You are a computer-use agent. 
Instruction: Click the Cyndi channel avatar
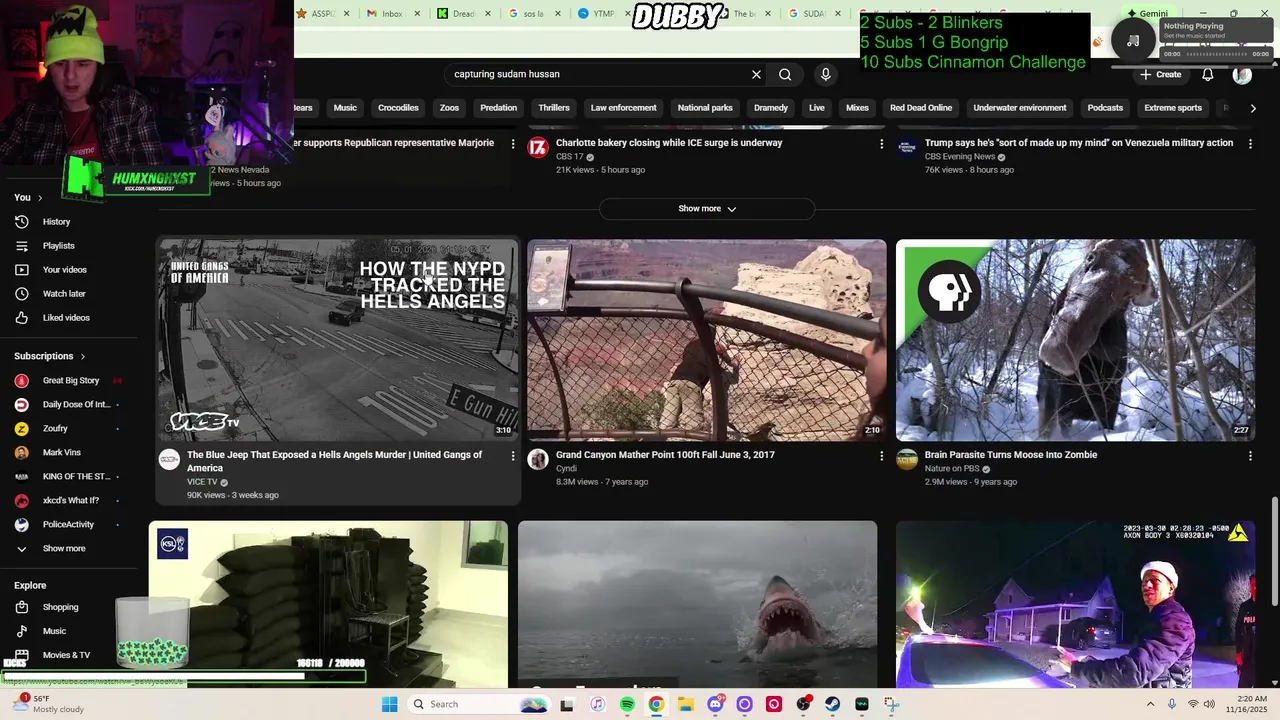click(x=538, y=459)
